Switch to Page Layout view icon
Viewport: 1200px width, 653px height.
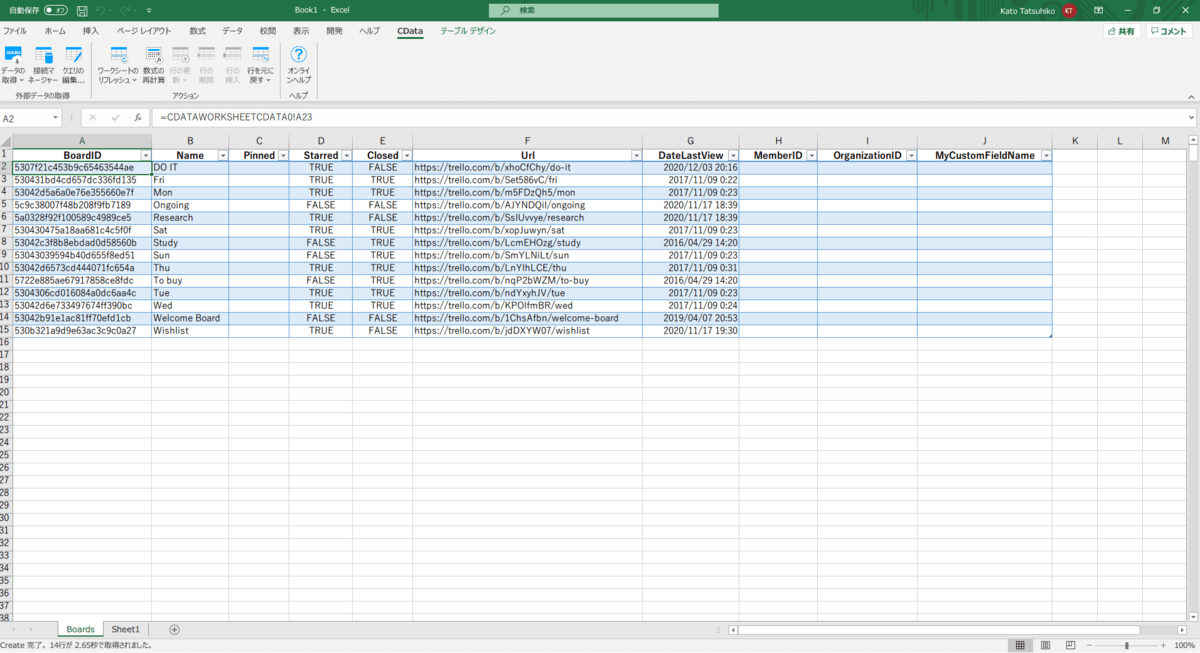1045,646
